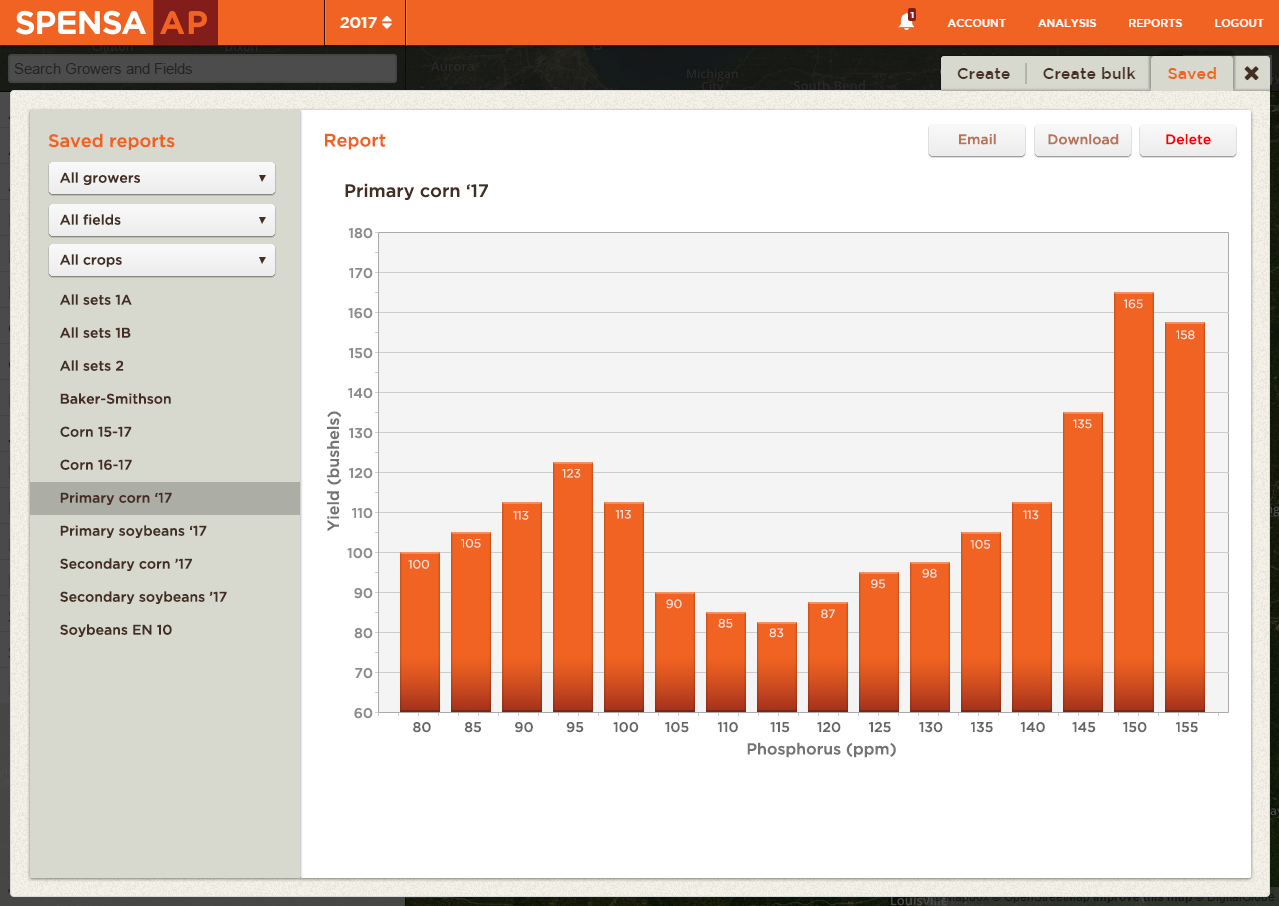Open the All growers dropdown

click(161, 177)
